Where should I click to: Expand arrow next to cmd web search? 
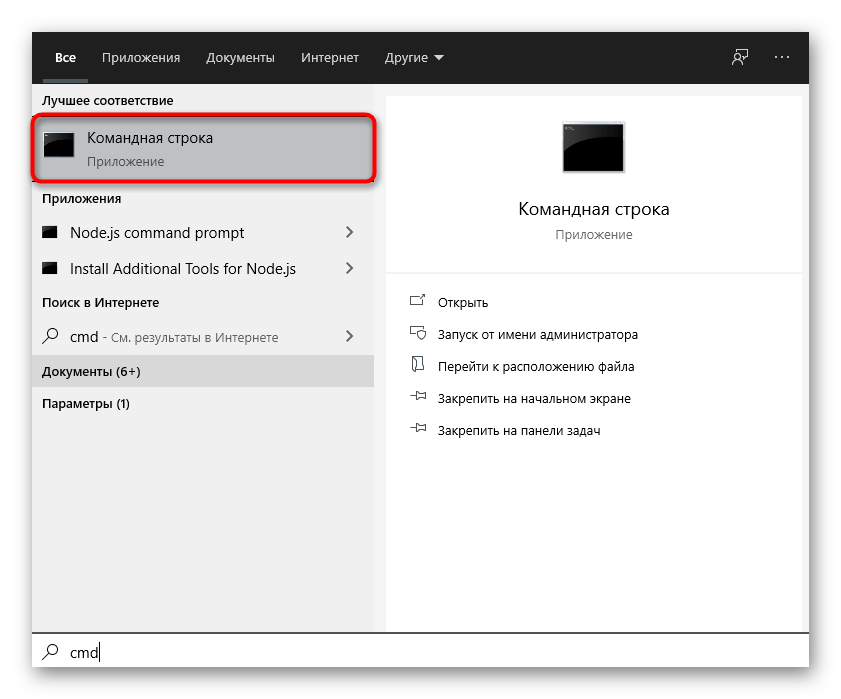[349, 337]
